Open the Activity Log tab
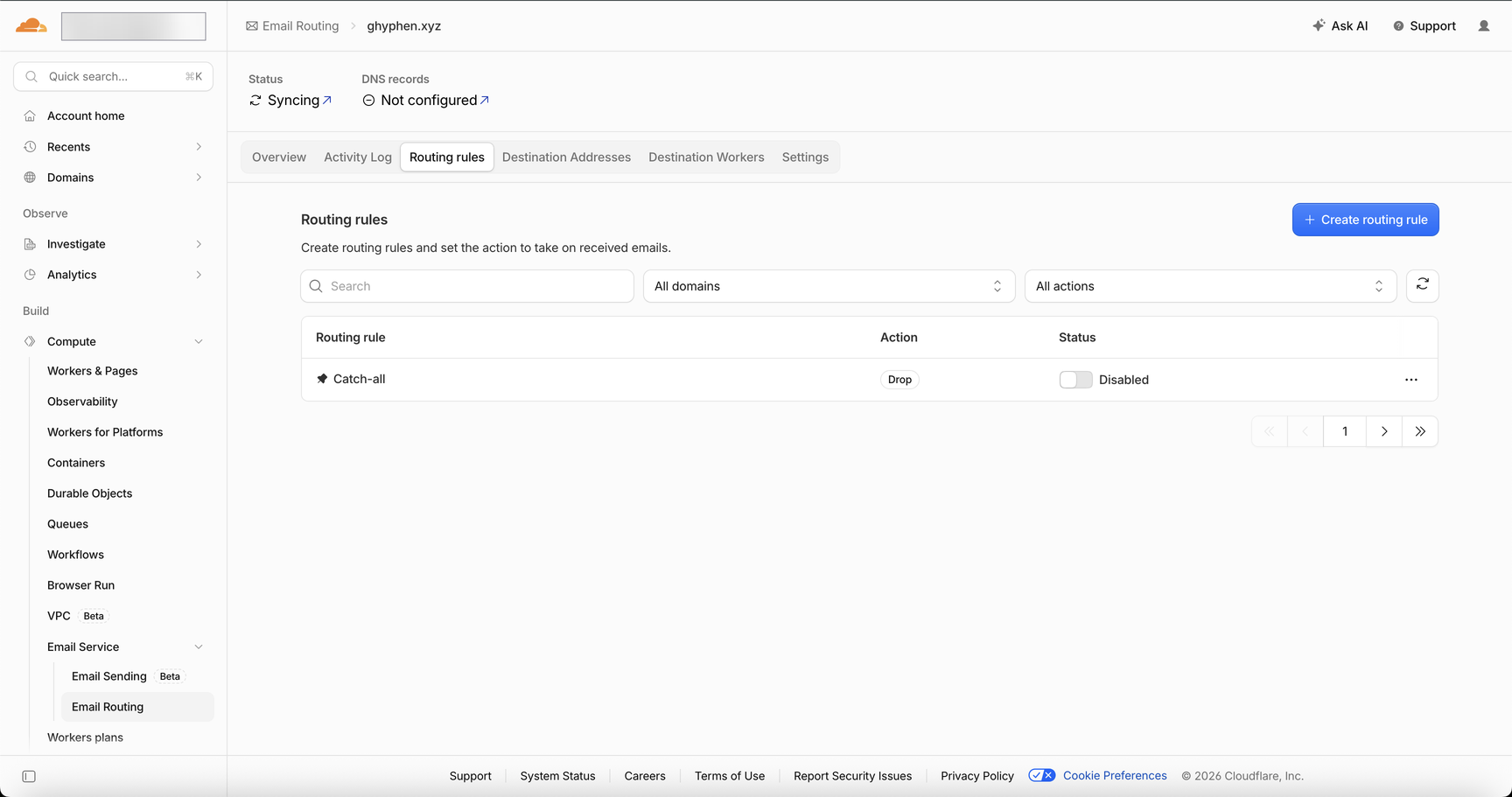The image size is (1512, 797). pos(358,157)
